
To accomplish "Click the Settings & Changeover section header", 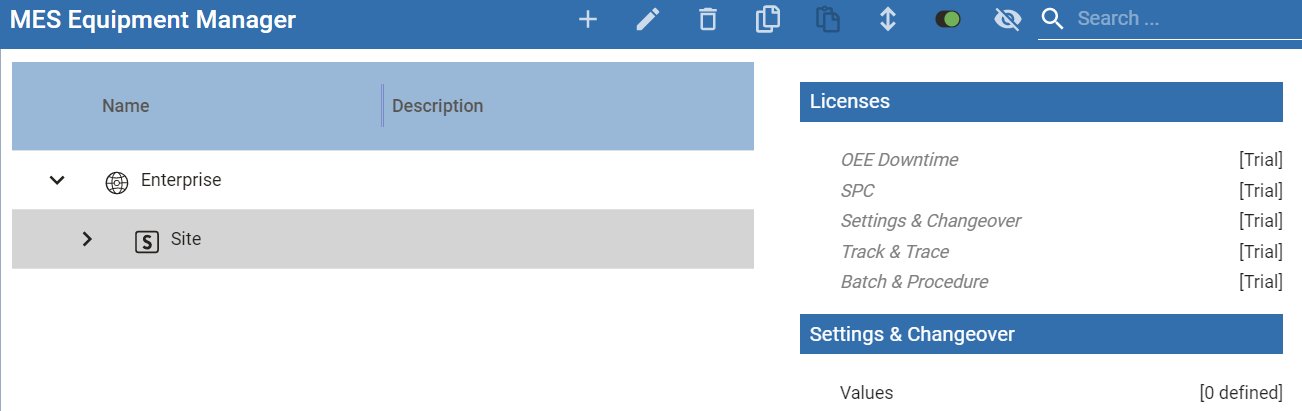I will pyautogui.click(x=1040, y=334).
